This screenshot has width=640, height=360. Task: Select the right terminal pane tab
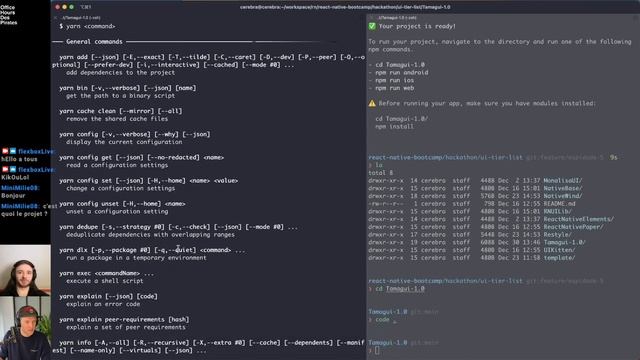click(x=397, y=18)
